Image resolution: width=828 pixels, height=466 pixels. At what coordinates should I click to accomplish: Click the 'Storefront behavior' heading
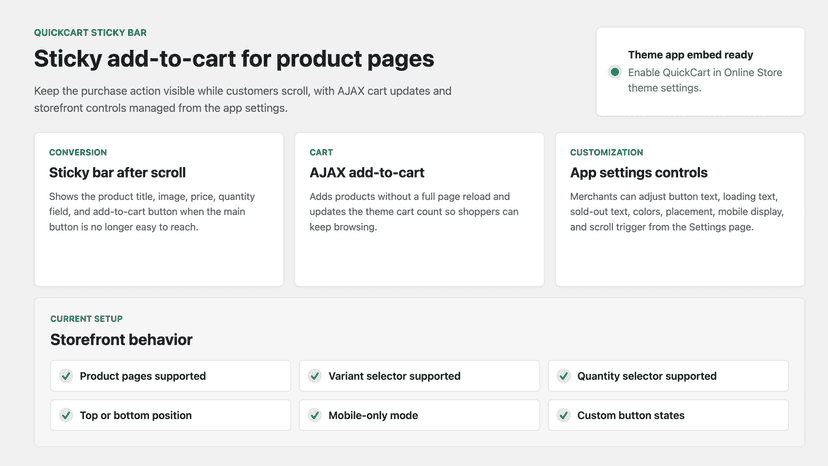pos(121,340)
